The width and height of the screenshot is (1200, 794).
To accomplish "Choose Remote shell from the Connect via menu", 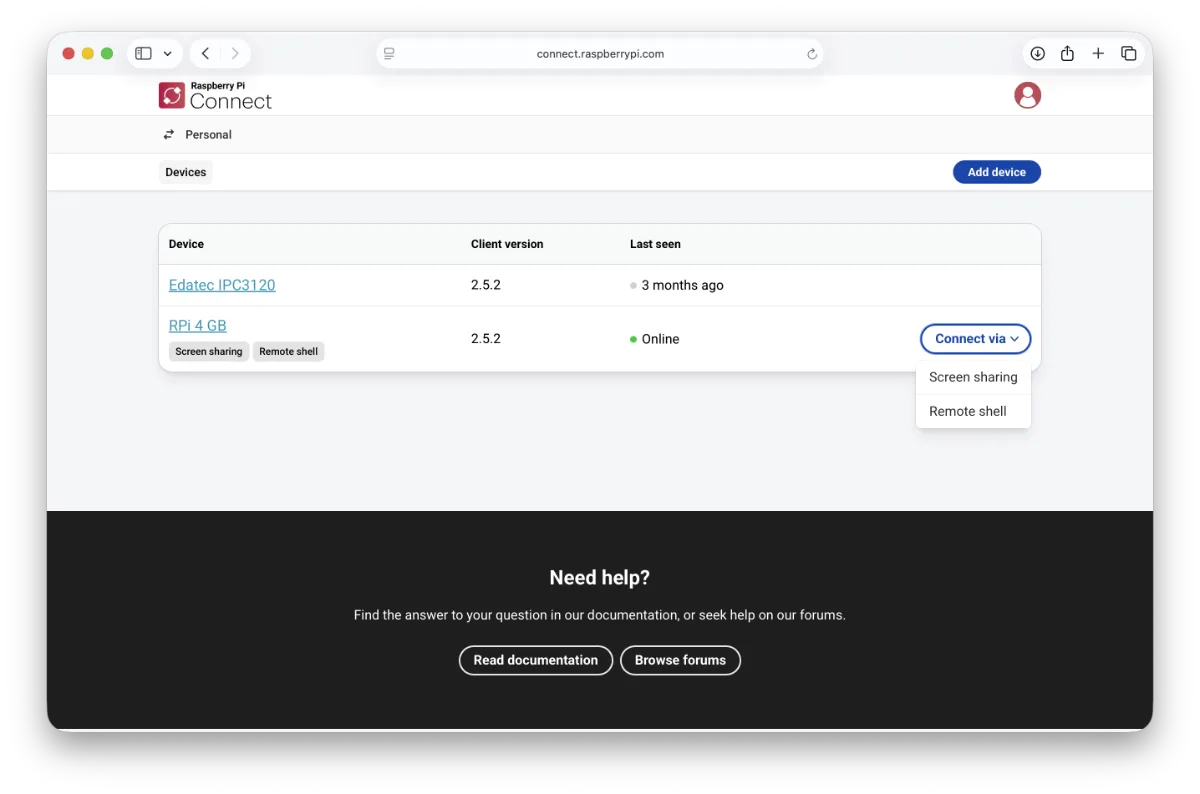I will point(973,411).
